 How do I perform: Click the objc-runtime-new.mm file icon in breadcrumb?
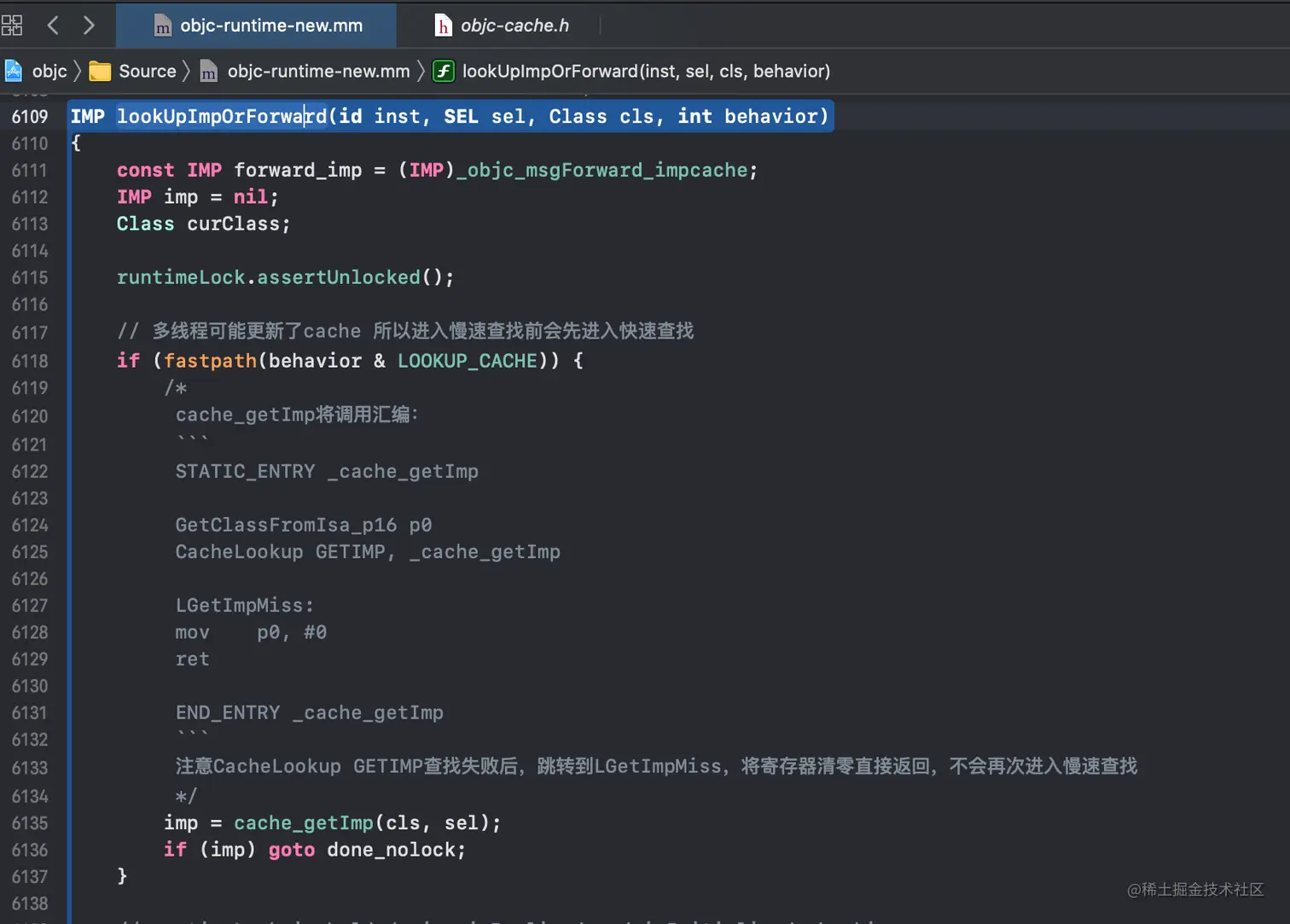(x=209, y=72)
